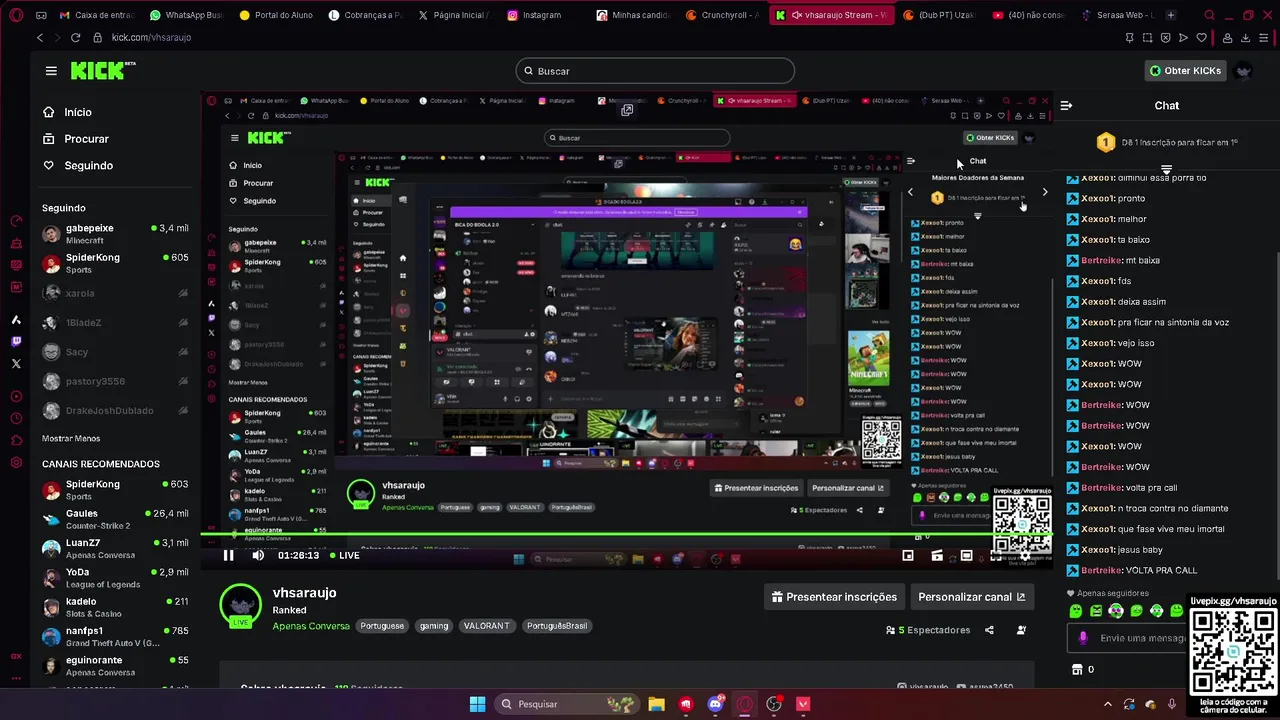Open the recommended kadelo channel
The height and width of the screenshot is (720, 1280).
click(115, 607)
